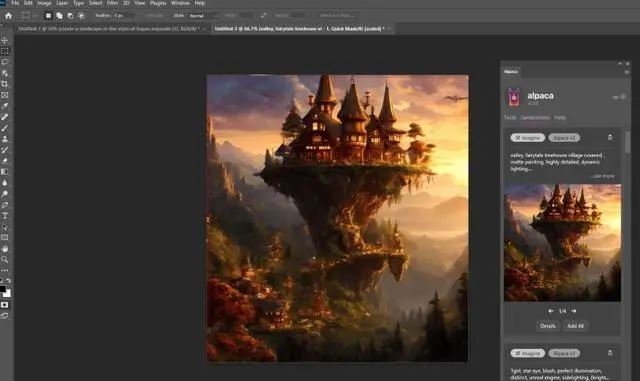The height and width of the screenshot is (381, 640).
Task: Show next generation with right arrow
Action: click(x=574, y=311)
